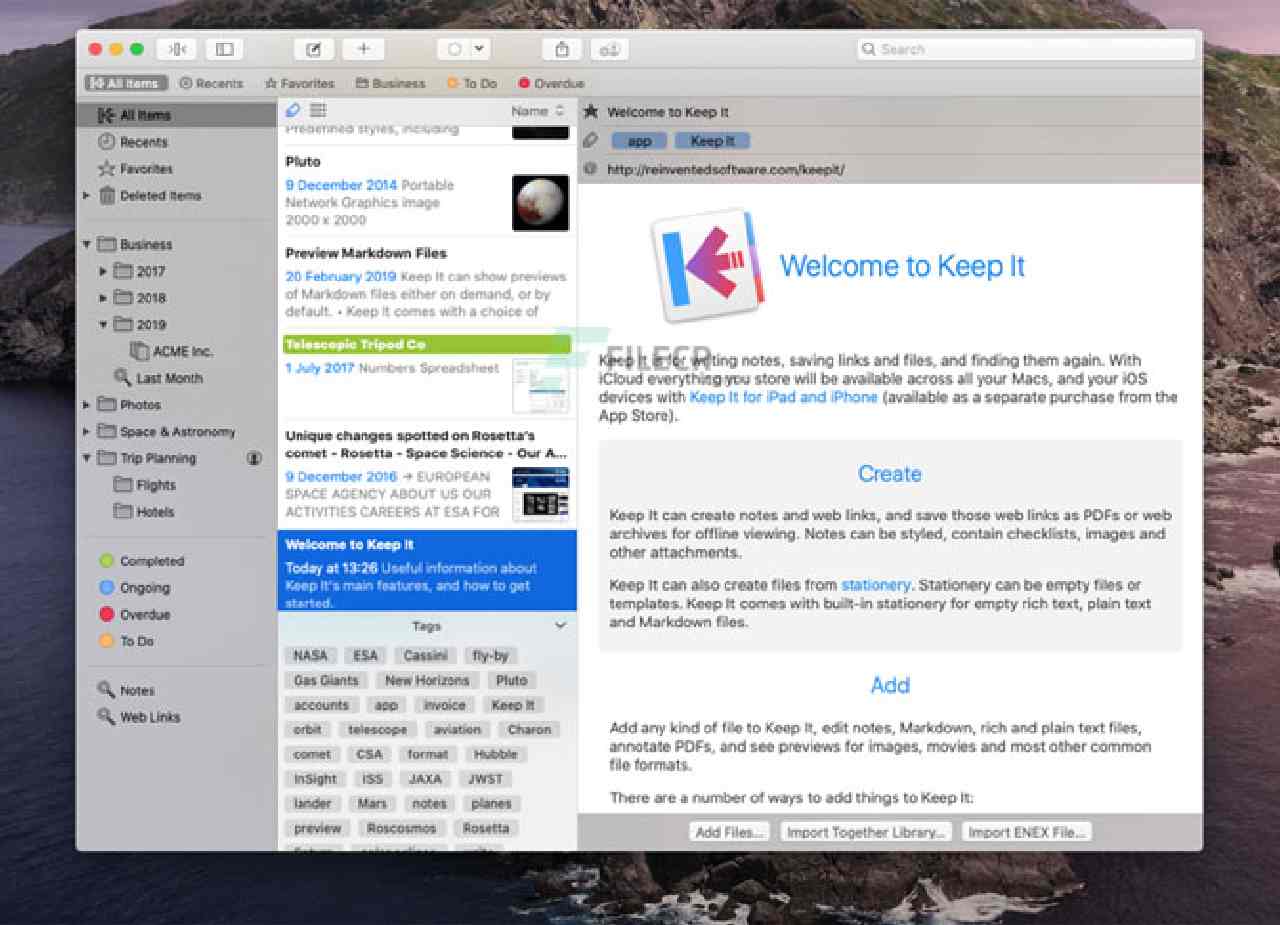Filter by the Roscosmos tag
The image size is (1280, 925).
click(401, 828)
